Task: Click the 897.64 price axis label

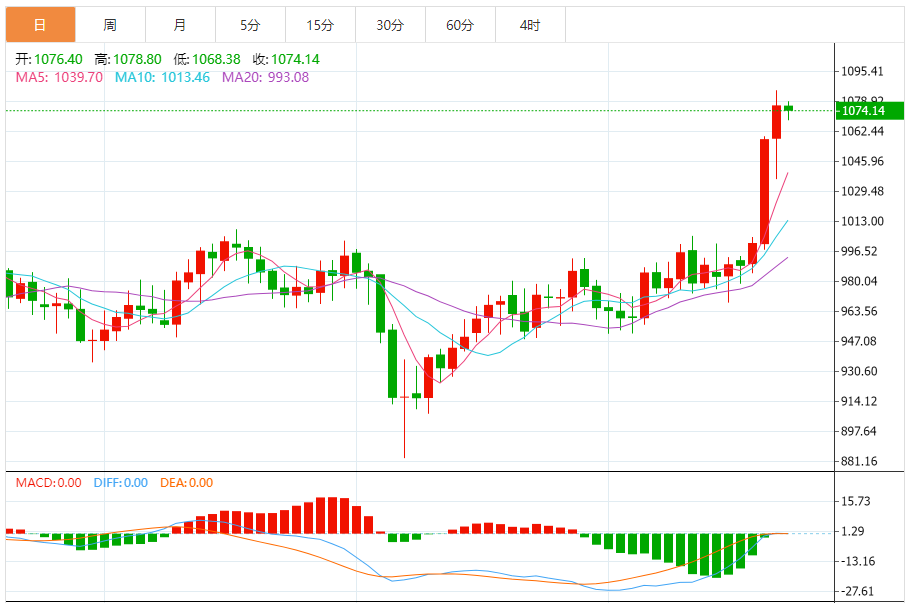Action: pyautogui.click(x=860, y=431)
